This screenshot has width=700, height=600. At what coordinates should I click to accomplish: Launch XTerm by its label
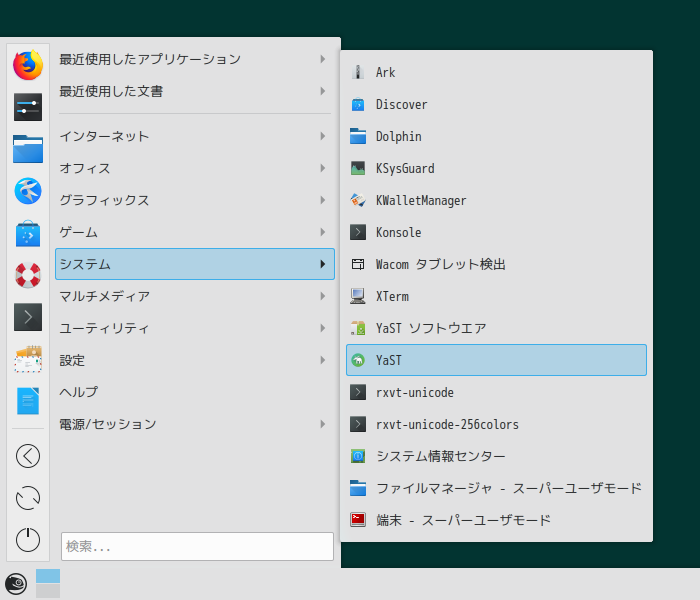(x=392, y=296)
